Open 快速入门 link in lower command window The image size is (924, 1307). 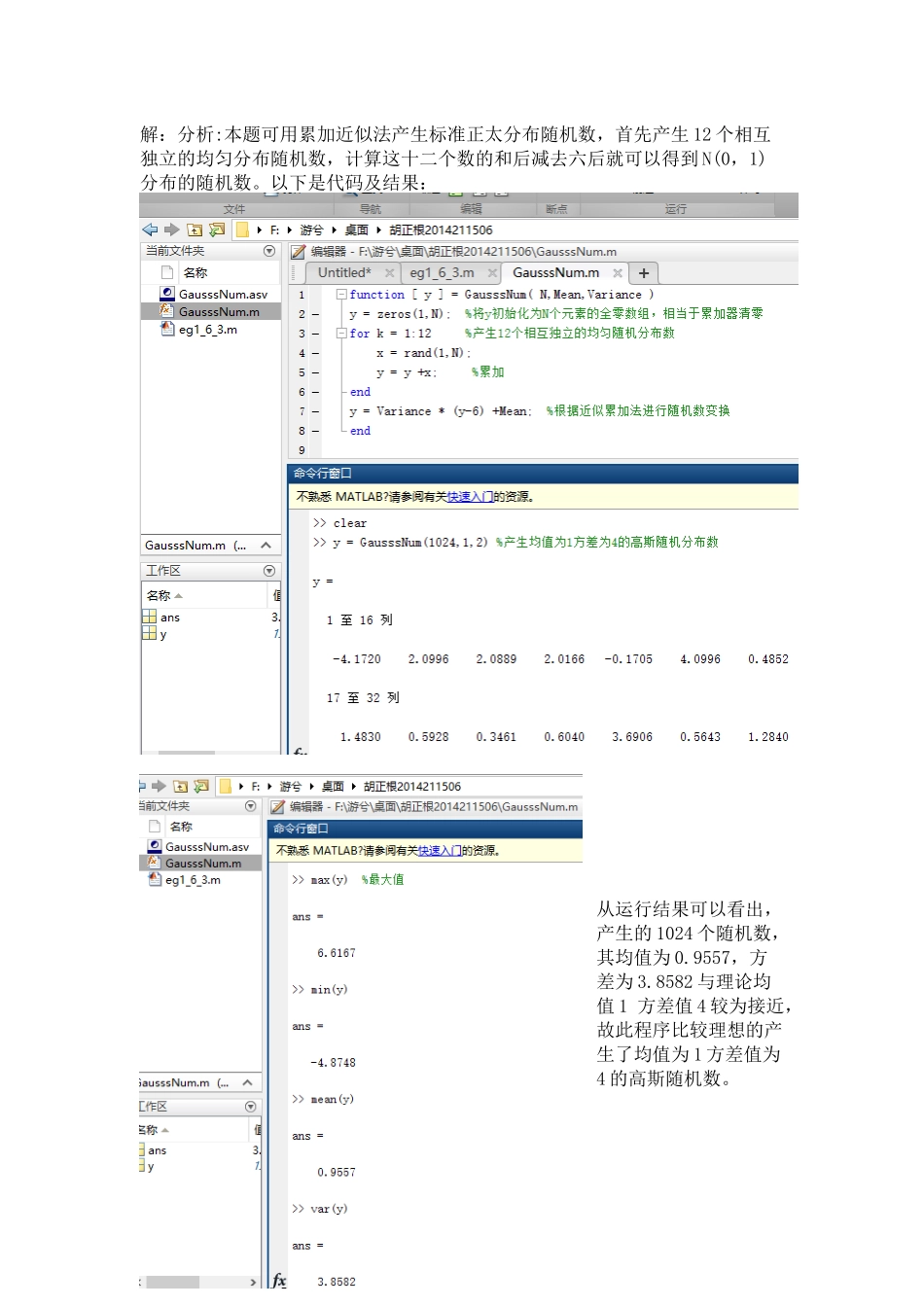[x=440, y=851]
